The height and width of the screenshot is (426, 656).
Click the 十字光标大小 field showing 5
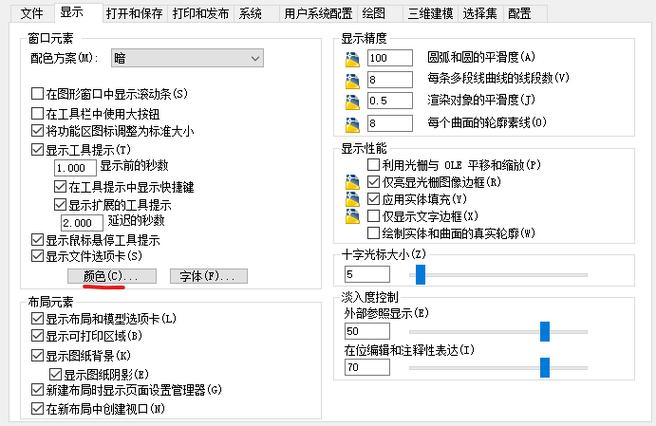[x=367, y=275]
